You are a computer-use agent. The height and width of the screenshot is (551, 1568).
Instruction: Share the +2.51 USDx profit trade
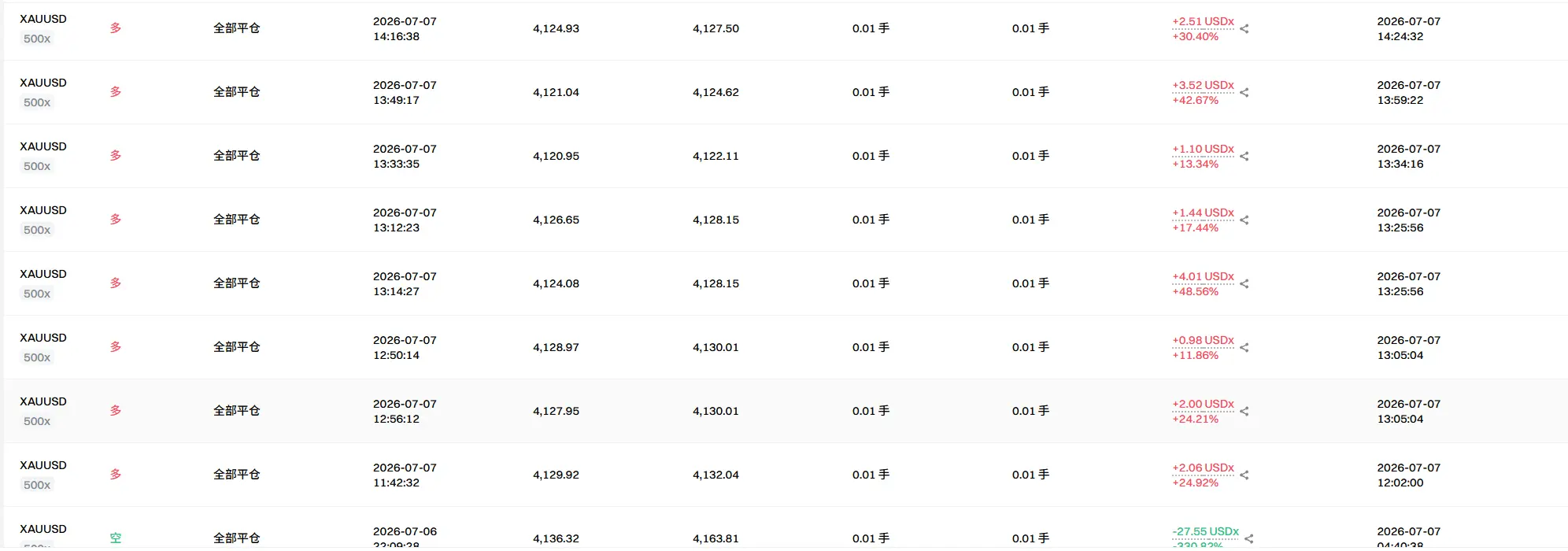(1244, 29)
